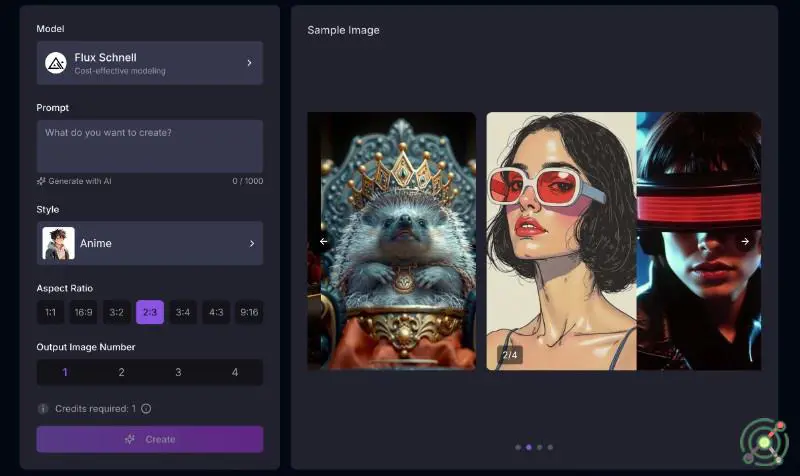800x476 pixels.
Task: Click the Anime style avatar thumbnail
Action: 58,243
